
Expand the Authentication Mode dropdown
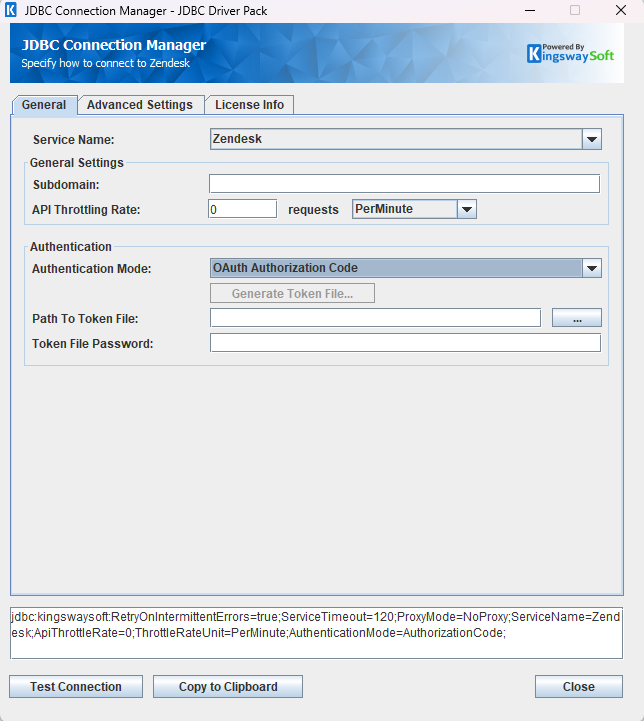click(x=591, y=268)
